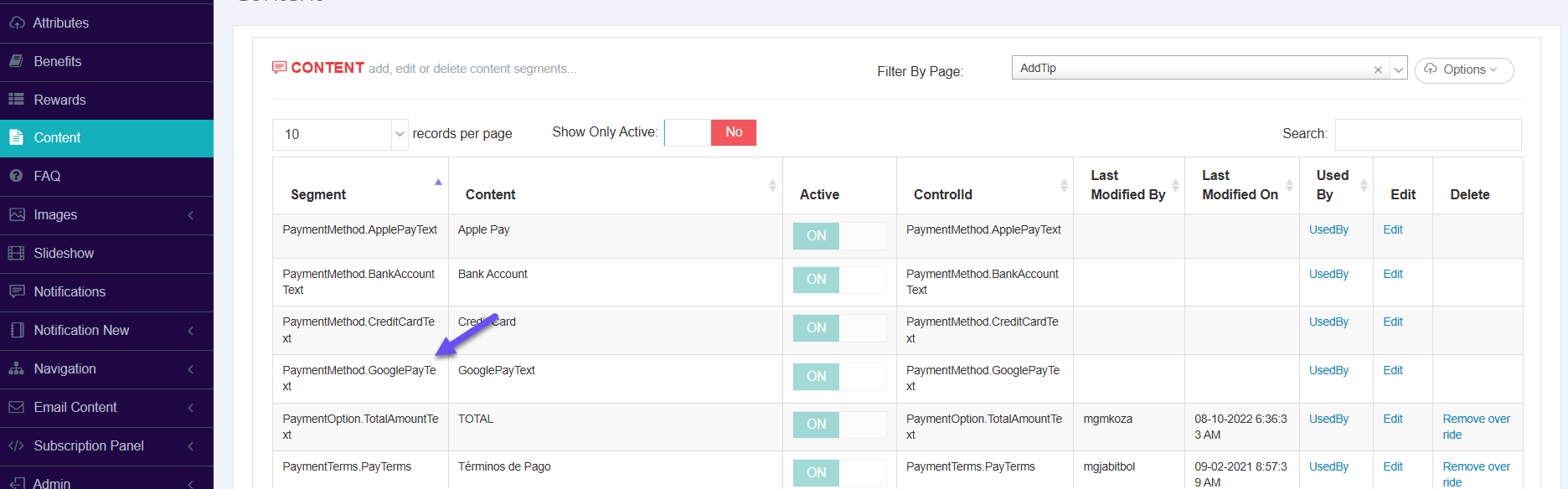Expand the Navigation sidebar submenu
1568x489 pixels.
(x=106, y=368)
